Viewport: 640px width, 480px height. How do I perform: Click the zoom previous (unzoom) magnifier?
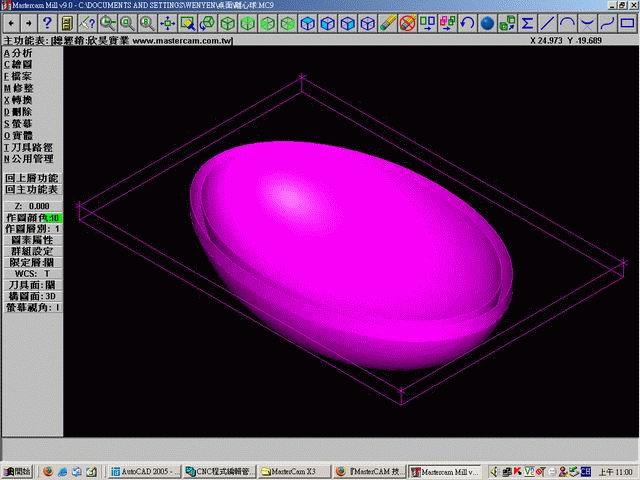(x=107, y=23)
